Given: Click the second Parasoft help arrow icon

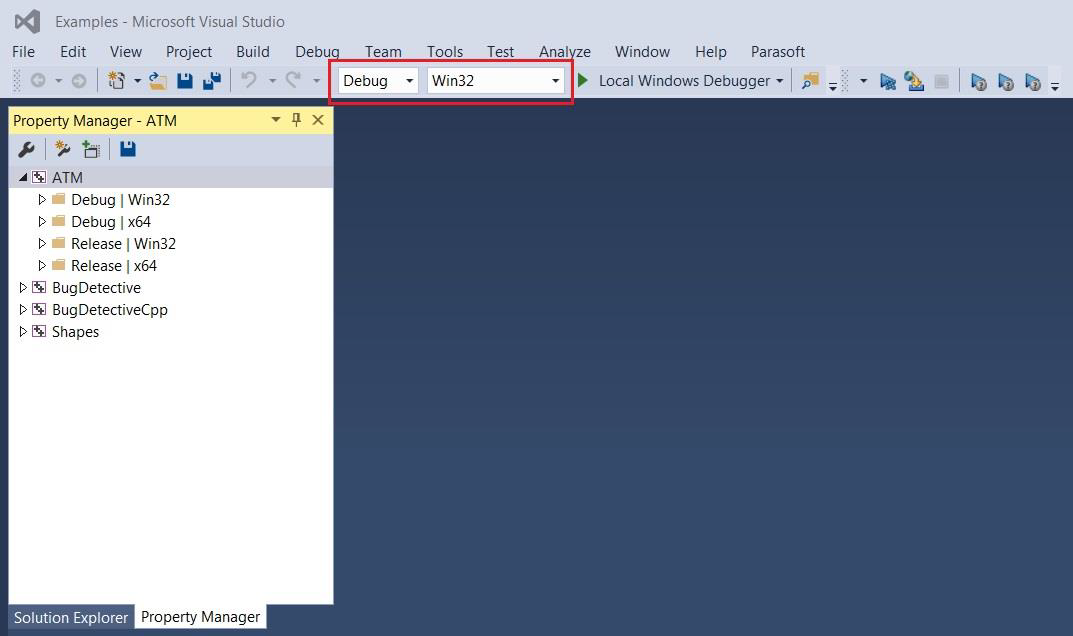Looking at the screenshot, I should pos(1005,81).
